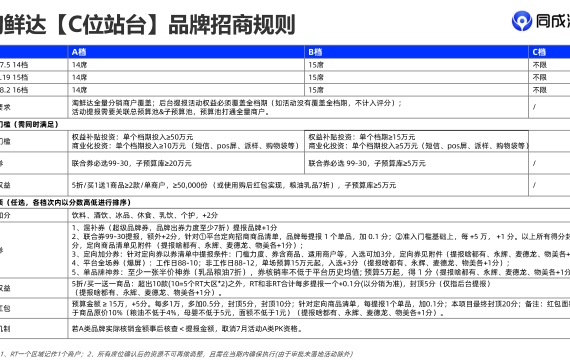Select the 品牌招商规则 slide title
The height and width of the screenshot is (360, 570).
point(231,25)
